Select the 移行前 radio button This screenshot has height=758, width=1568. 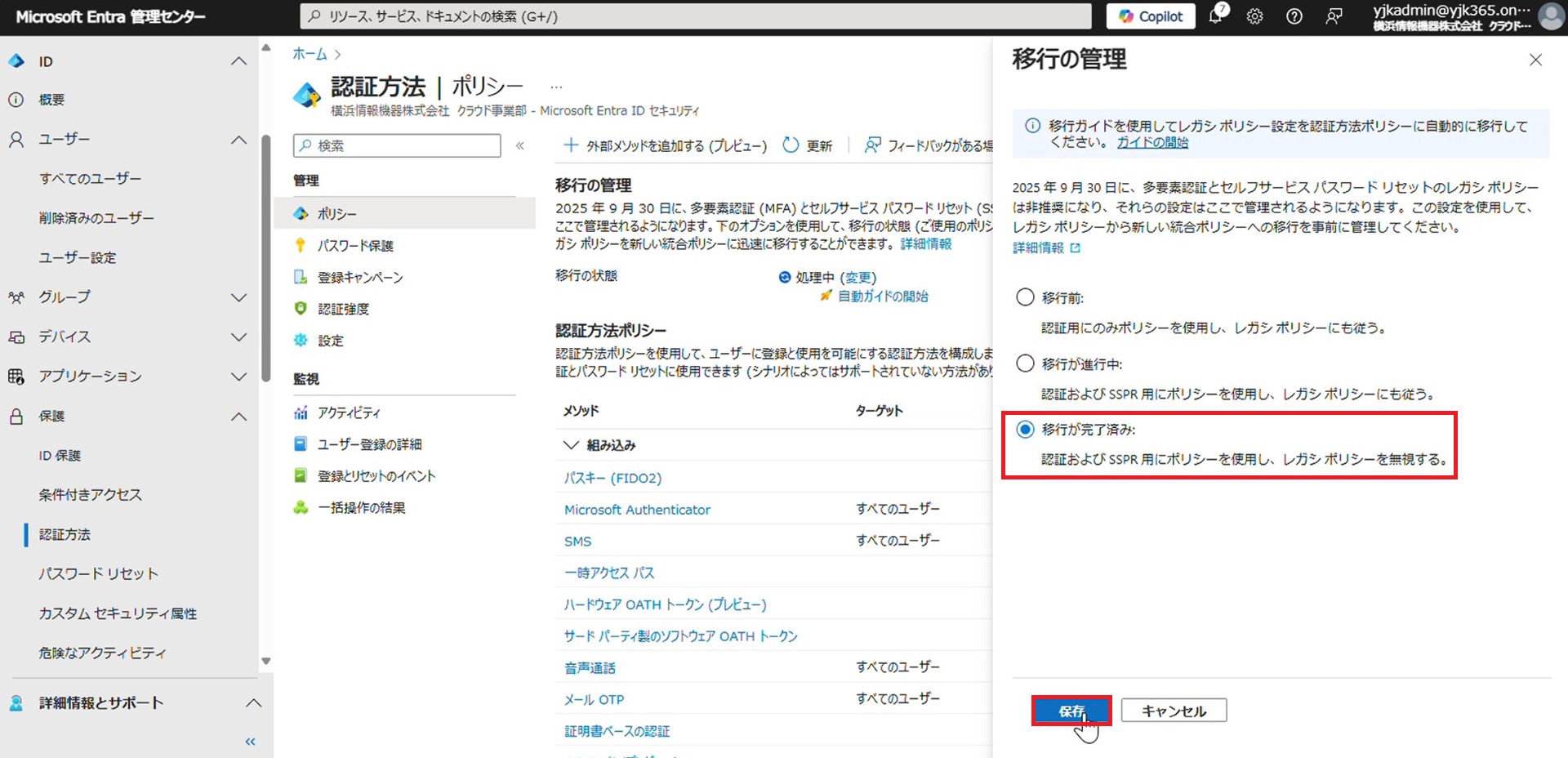click(1025, 297)
